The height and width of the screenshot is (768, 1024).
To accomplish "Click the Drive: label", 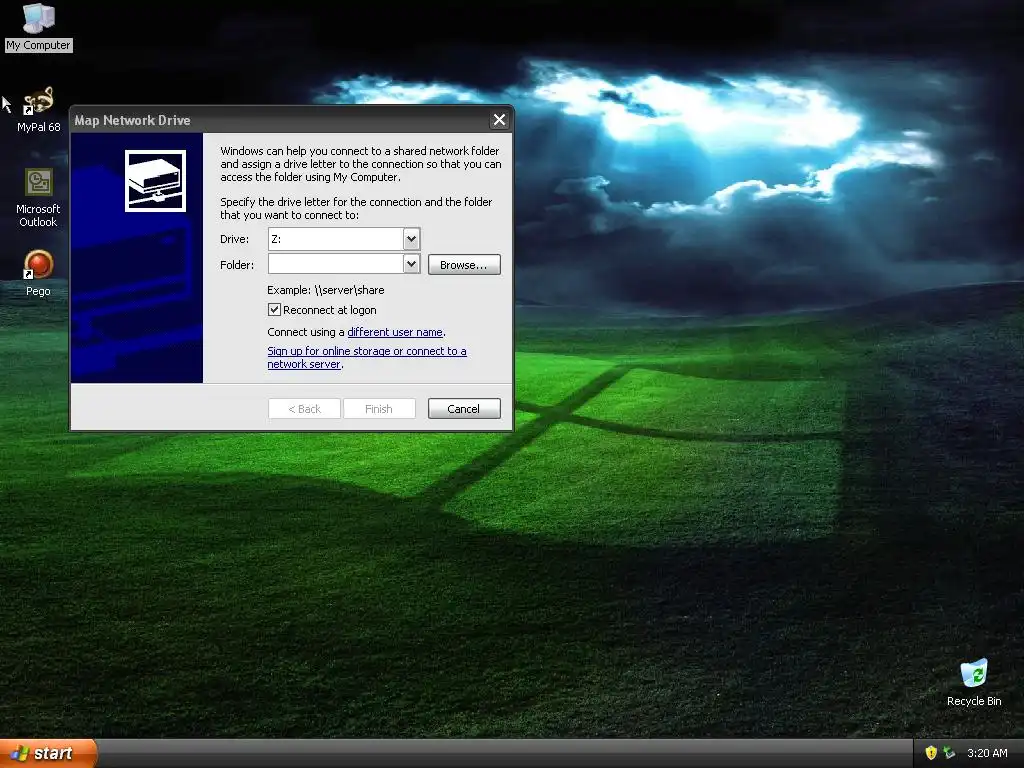I will pyautogui.click(x=234, y=239).
